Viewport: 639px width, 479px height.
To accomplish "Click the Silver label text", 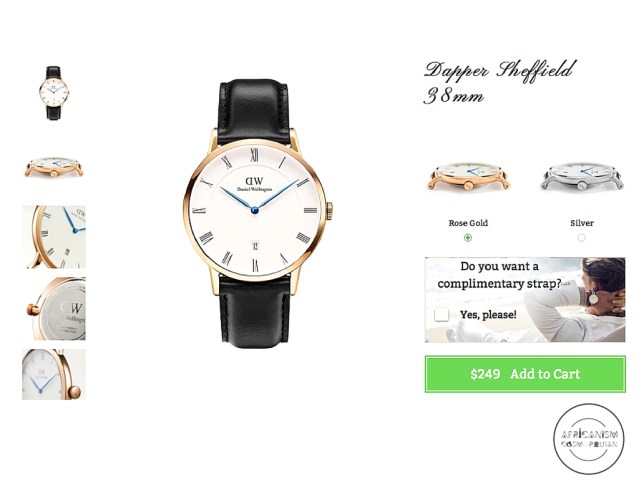I will 582,223.
